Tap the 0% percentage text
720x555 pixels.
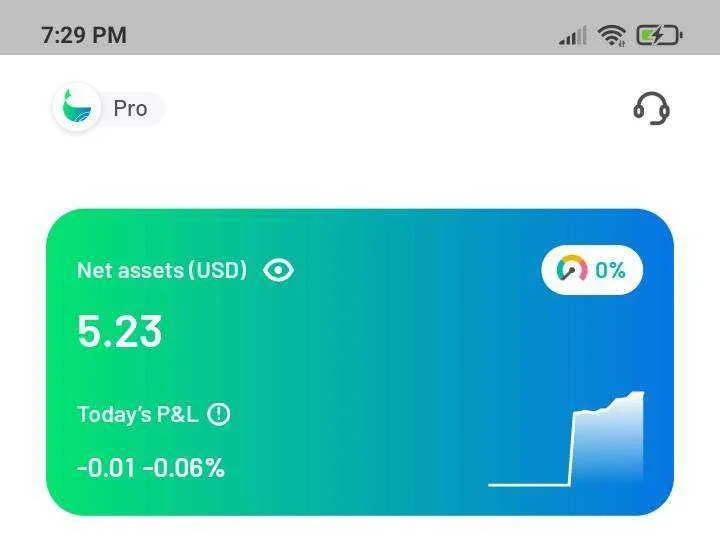click(610, 270)
